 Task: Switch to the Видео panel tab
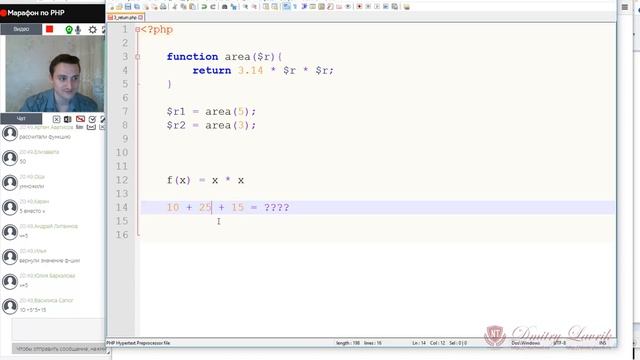pos(21,29)
